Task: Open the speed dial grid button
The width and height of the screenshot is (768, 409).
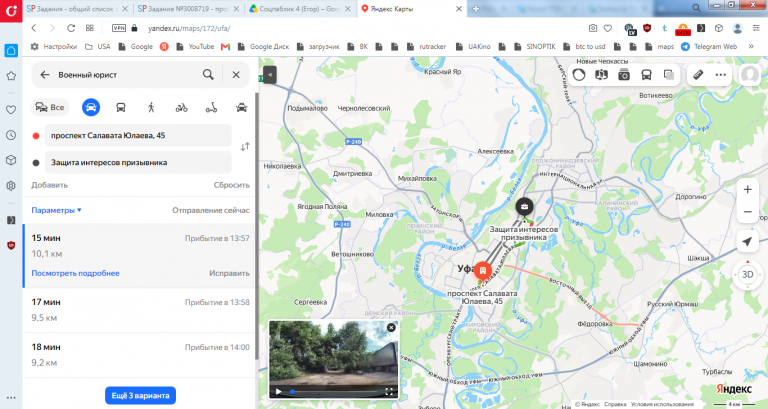Action: 90,28
